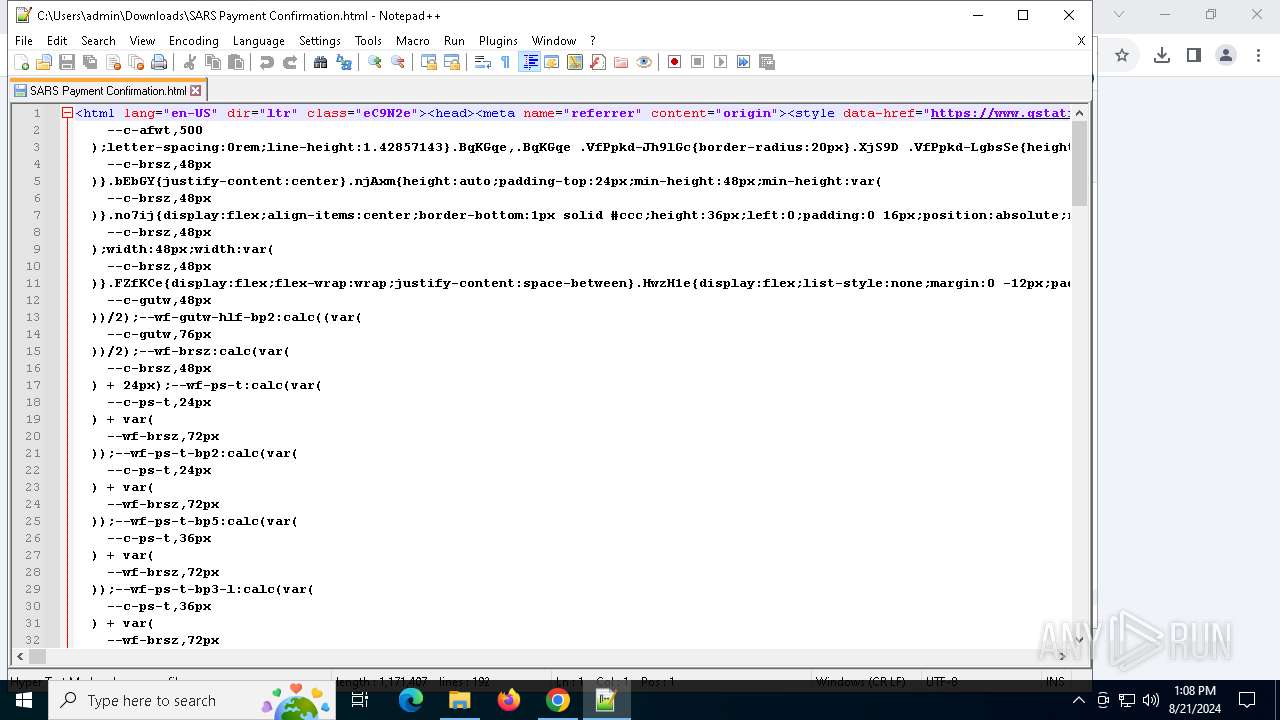Toggle the monitoring eye icon
The width and height of the screenshot is (1280, 720).
coord(644,62)
